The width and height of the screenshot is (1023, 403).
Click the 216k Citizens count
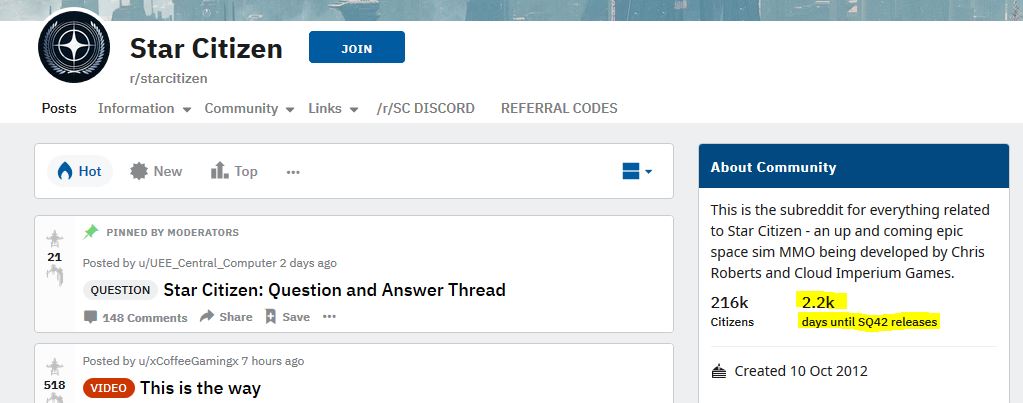point(732,311)
